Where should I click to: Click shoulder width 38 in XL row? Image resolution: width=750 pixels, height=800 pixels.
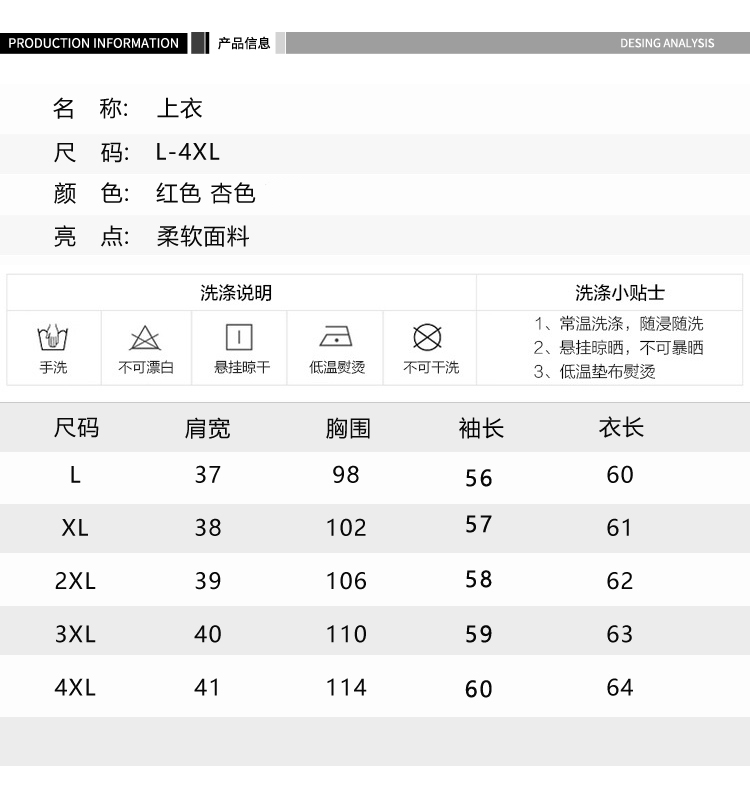click(x=208, y=528)
